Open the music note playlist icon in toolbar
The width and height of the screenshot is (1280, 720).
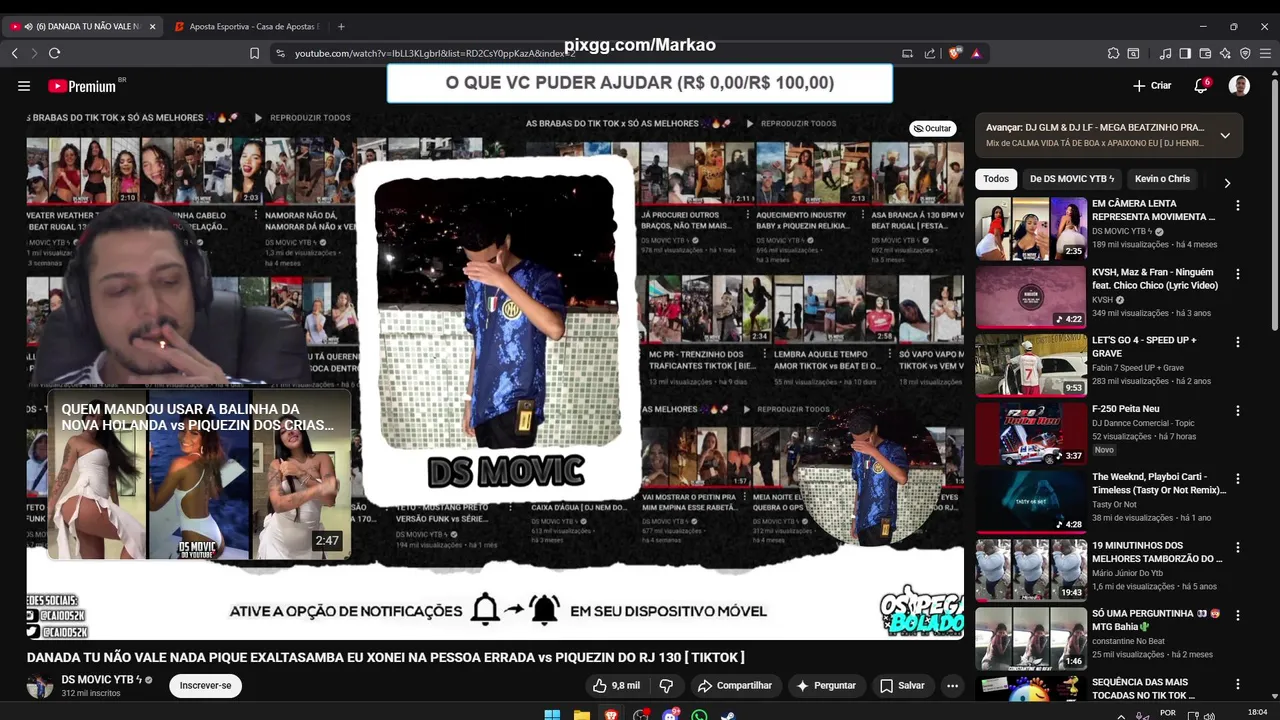[x=1165, y=53]
